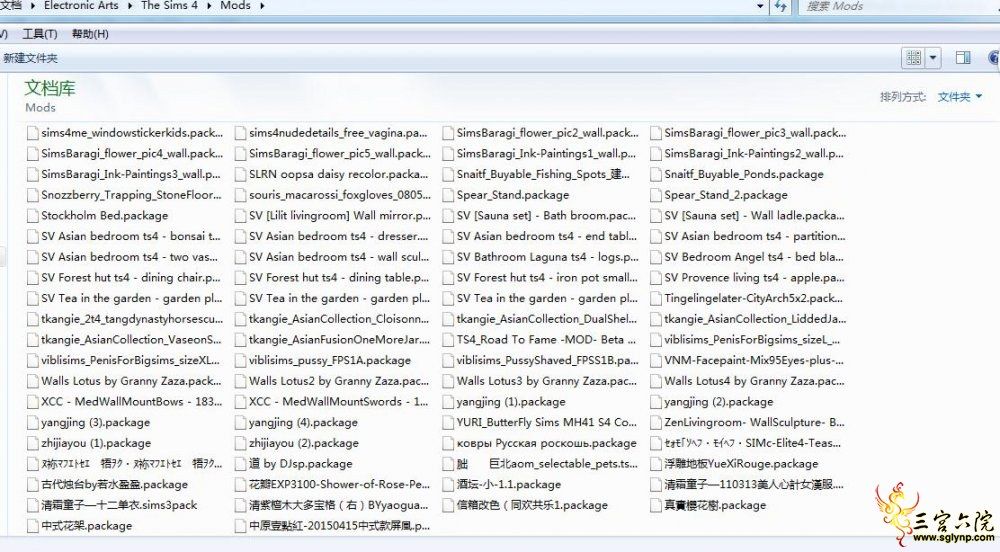
Task: Select file name SV [Sauna set] - Bath broom
Action: point(546,216)
